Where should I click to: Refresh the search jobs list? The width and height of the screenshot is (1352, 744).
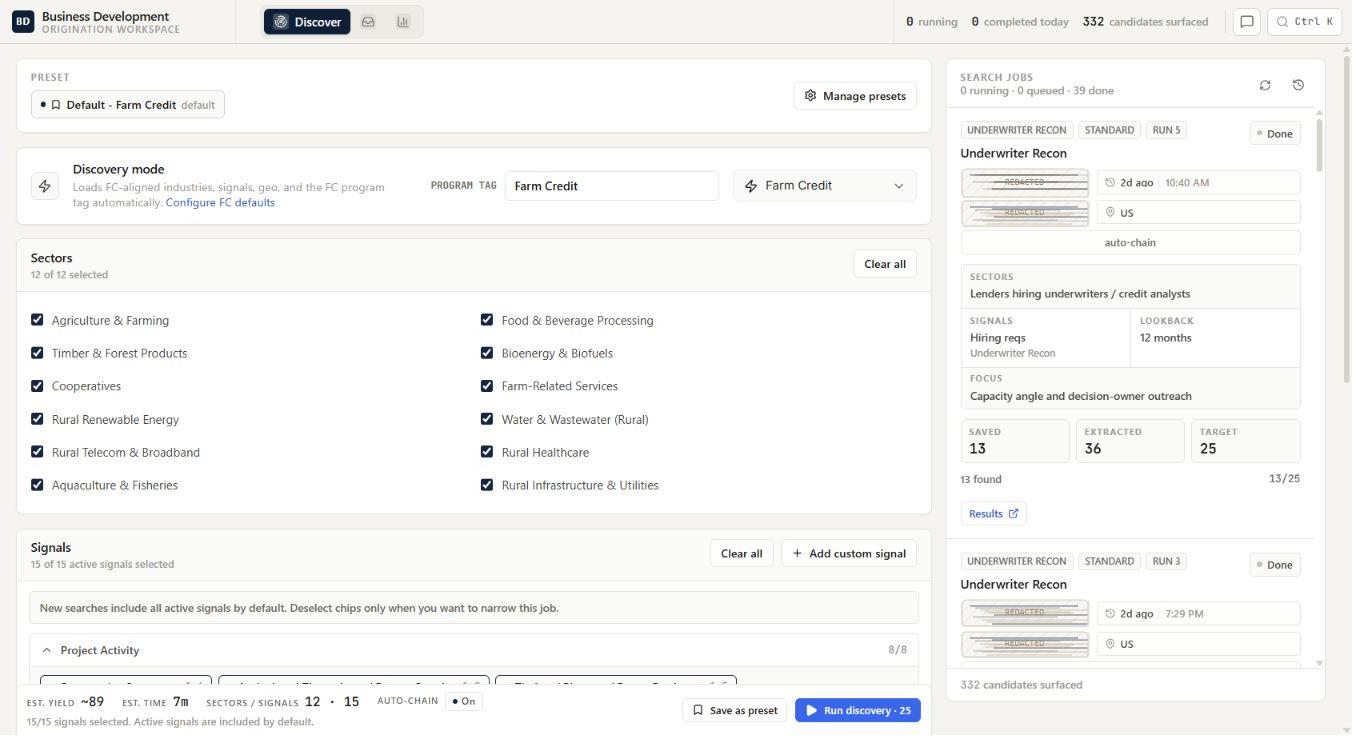[x=1265, y=85]
